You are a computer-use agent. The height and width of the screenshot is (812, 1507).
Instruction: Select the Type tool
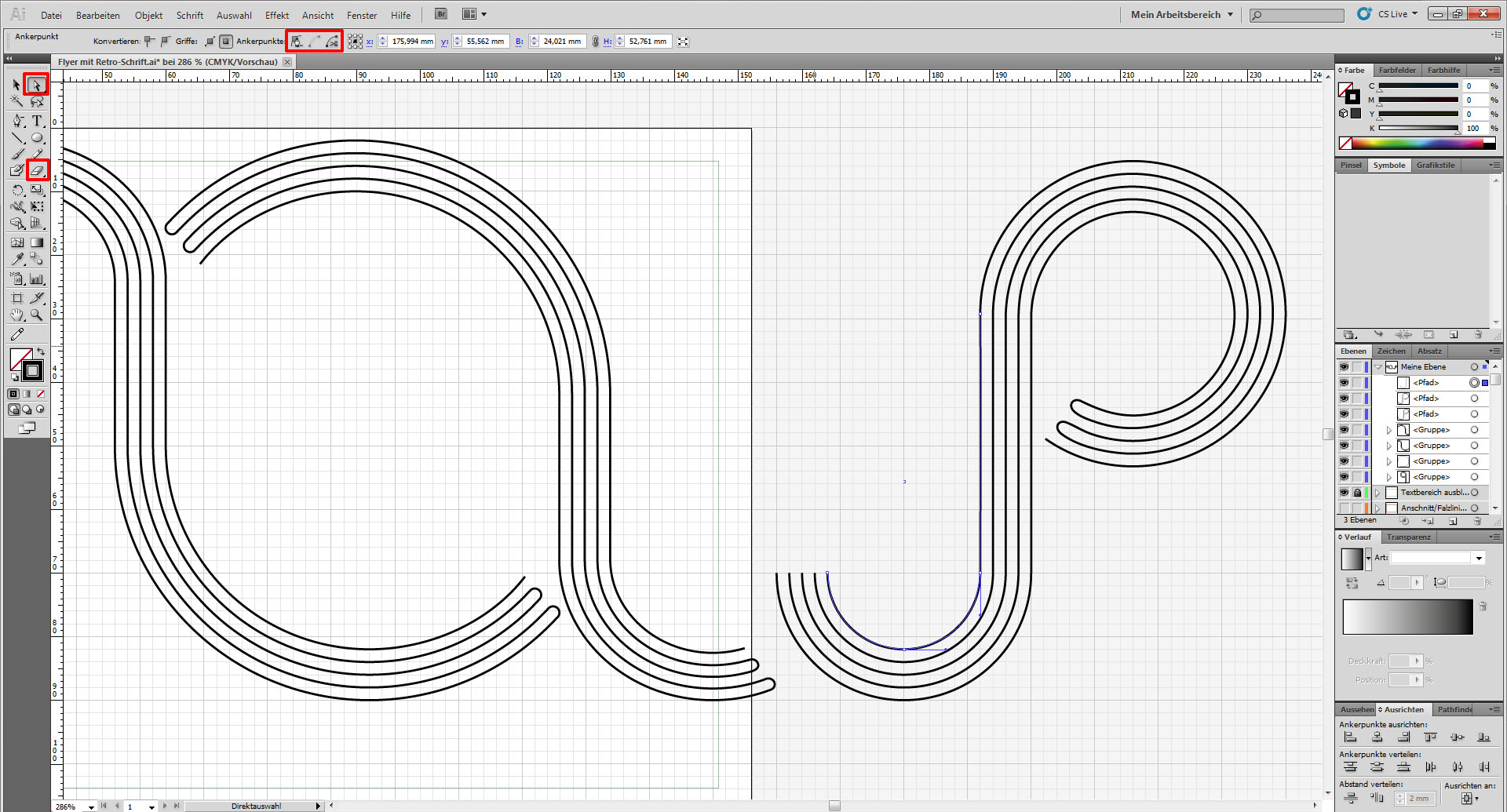pos(37,121)
